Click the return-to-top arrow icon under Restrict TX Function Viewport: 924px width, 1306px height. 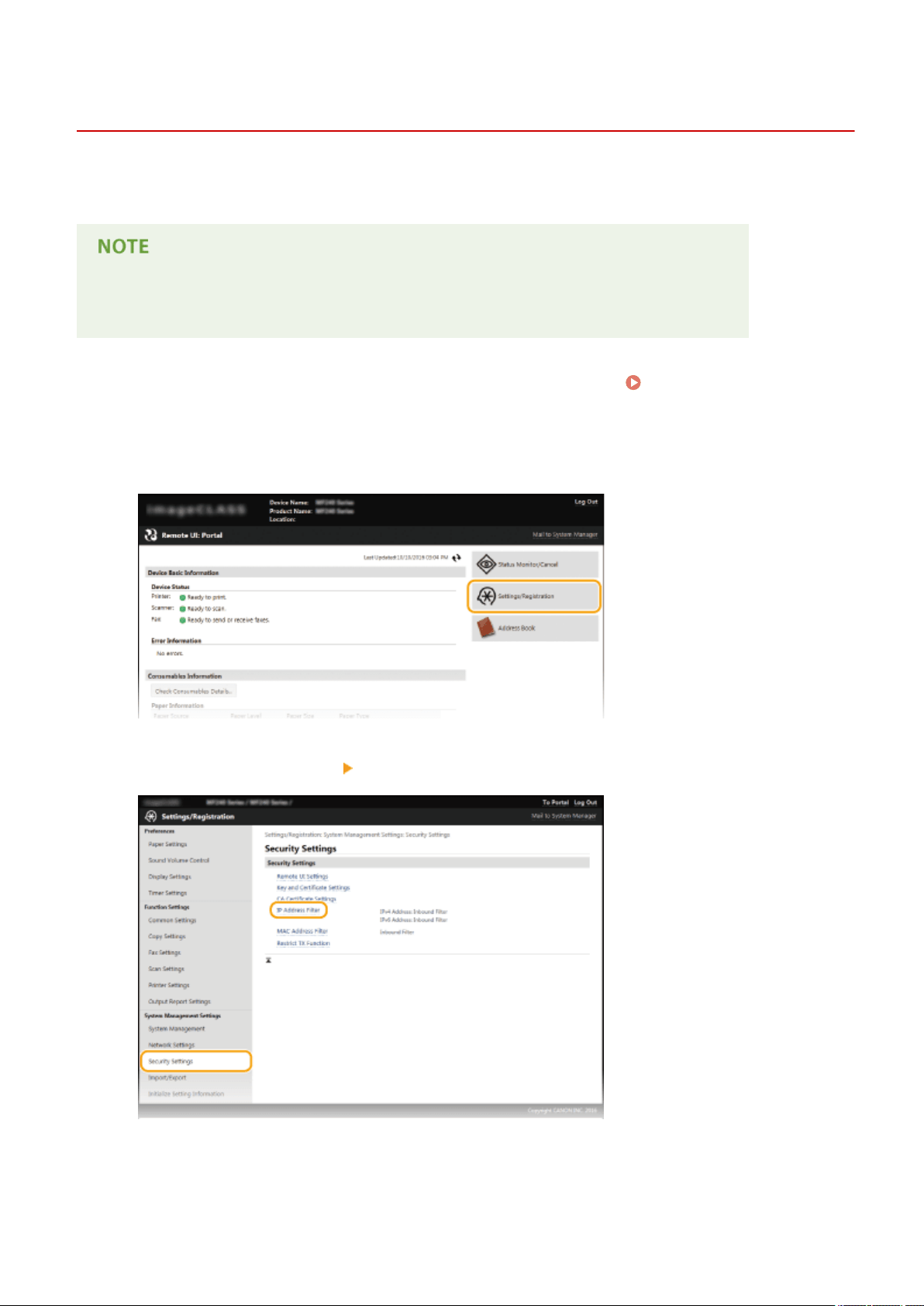click(x=268, y=960)
